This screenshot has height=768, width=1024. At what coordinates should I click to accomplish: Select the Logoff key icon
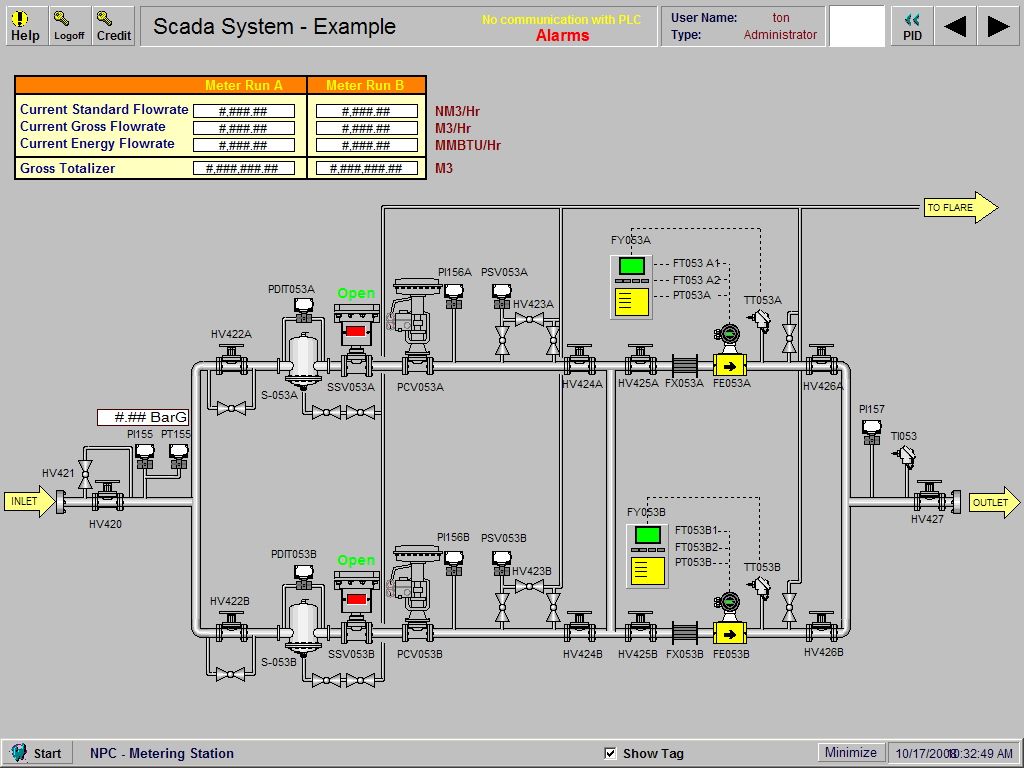pyautogui.click(x=68, y=24)
